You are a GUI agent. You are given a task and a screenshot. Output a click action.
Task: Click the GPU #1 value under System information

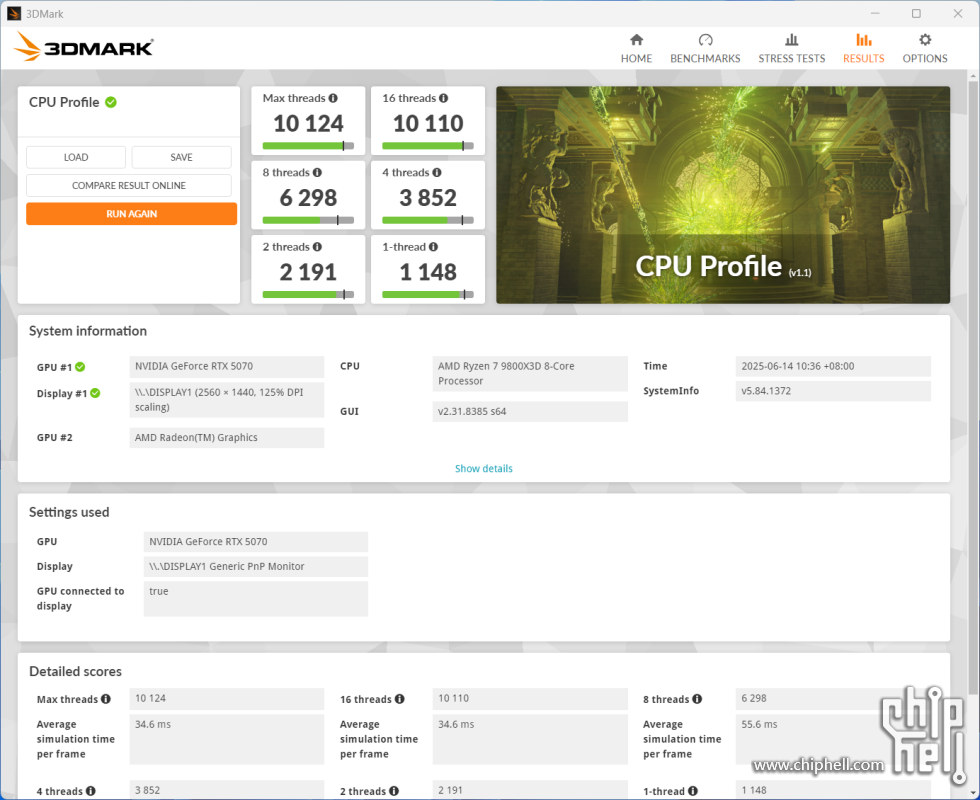[x=227, y=367]
